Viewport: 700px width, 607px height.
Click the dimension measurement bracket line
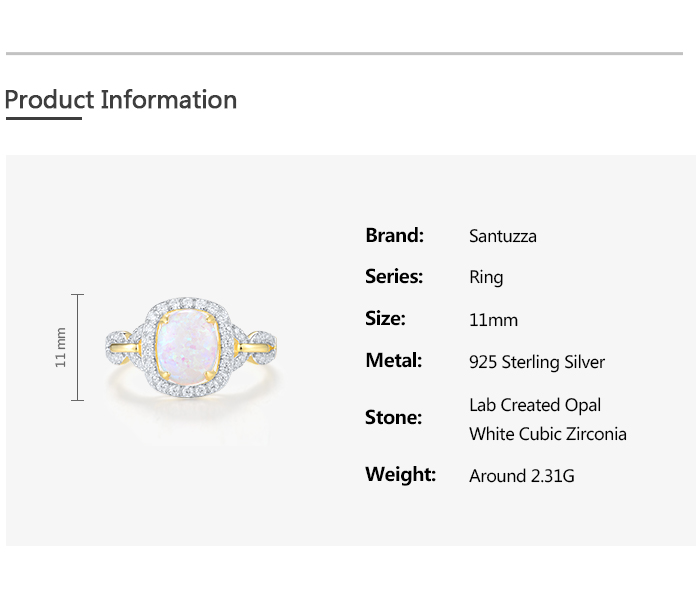78,347
